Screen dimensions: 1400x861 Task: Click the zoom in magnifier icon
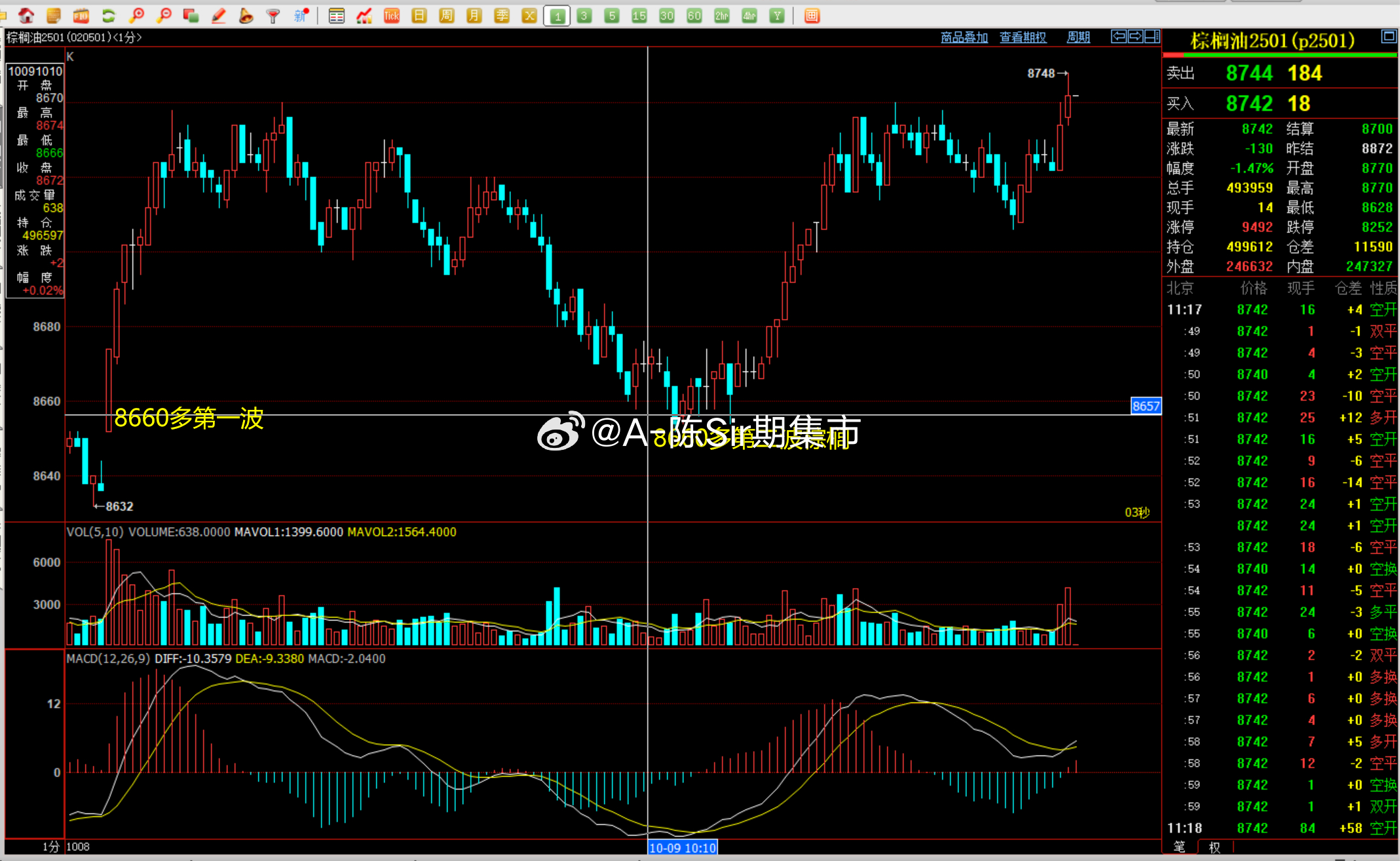point(137,16)
